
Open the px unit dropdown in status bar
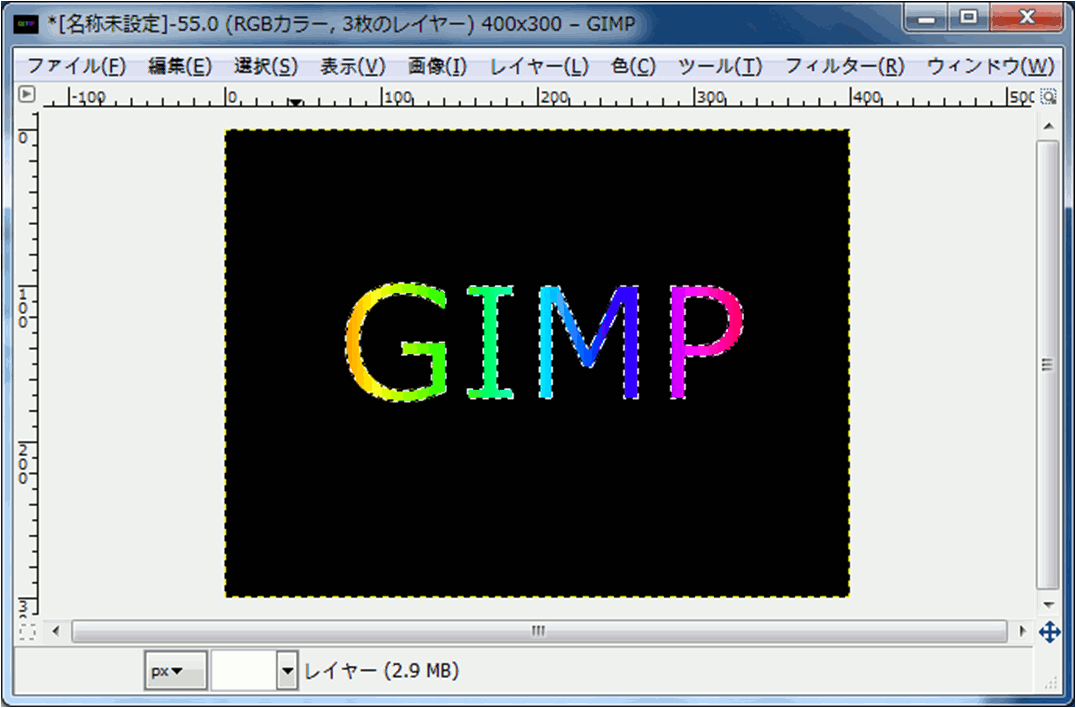point(175,672)
